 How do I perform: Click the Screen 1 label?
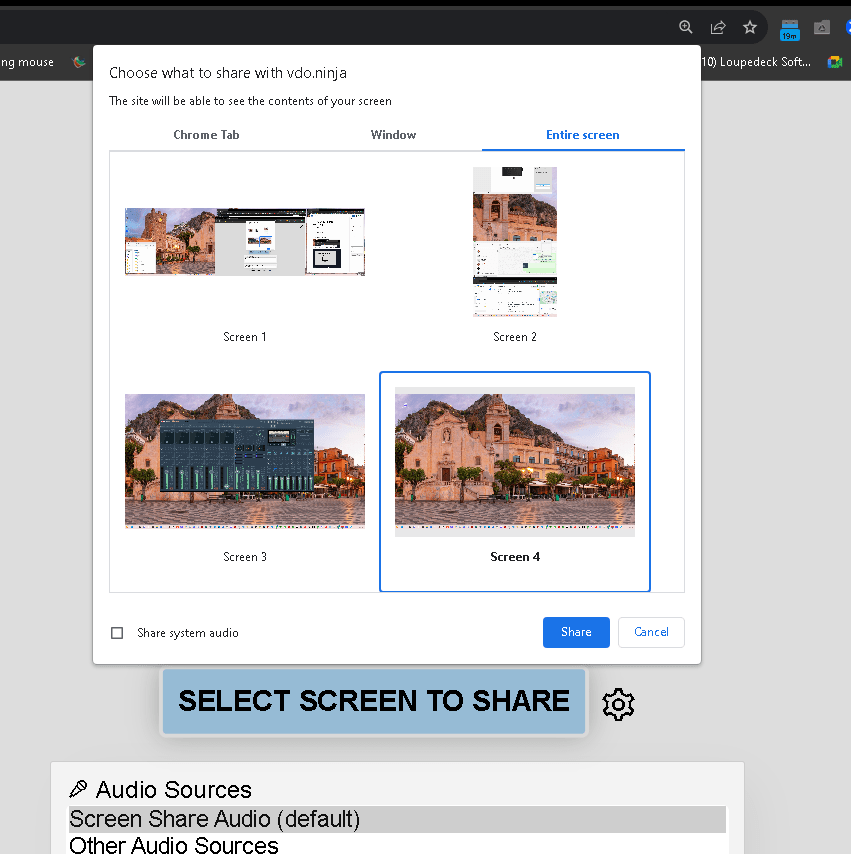245,337
